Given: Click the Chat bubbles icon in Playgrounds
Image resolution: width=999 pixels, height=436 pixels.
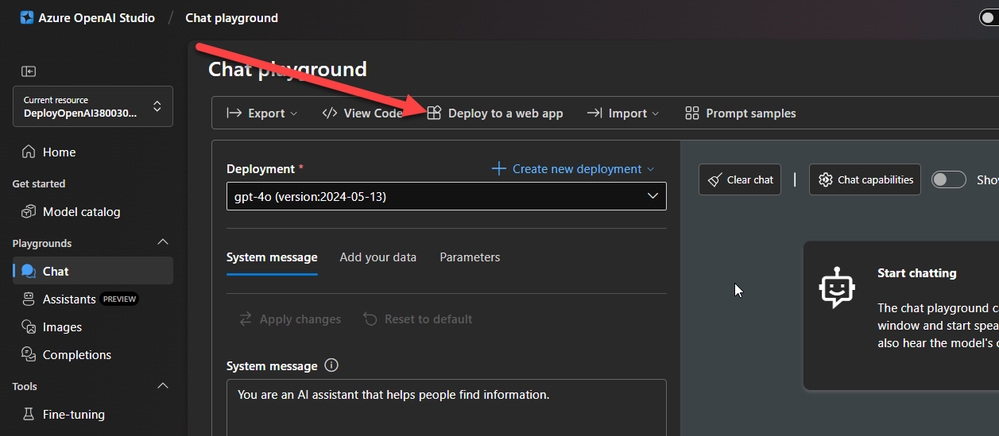Looking at the screenshot, I should pyautogui.click(x=28, y=271).
